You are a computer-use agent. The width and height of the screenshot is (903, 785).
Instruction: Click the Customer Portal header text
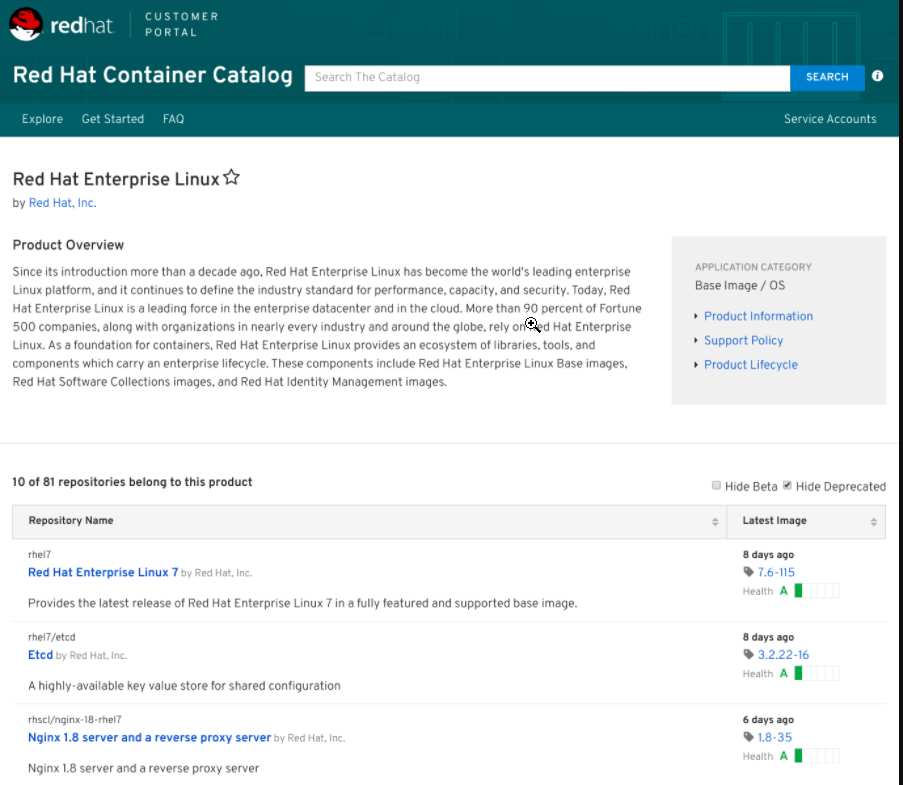pyautogui.click(x=181, y=24)
